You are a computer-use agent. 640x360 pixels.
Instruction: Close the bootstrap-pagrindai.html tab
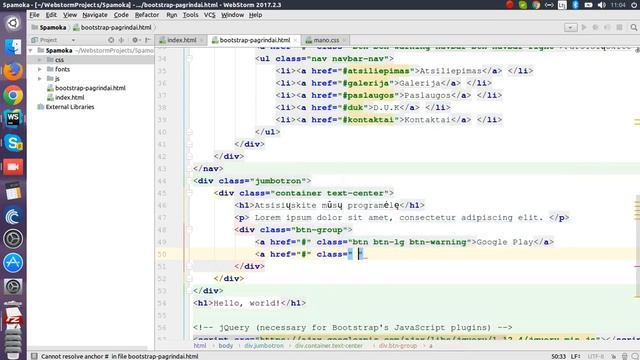(x=295, y=40)
